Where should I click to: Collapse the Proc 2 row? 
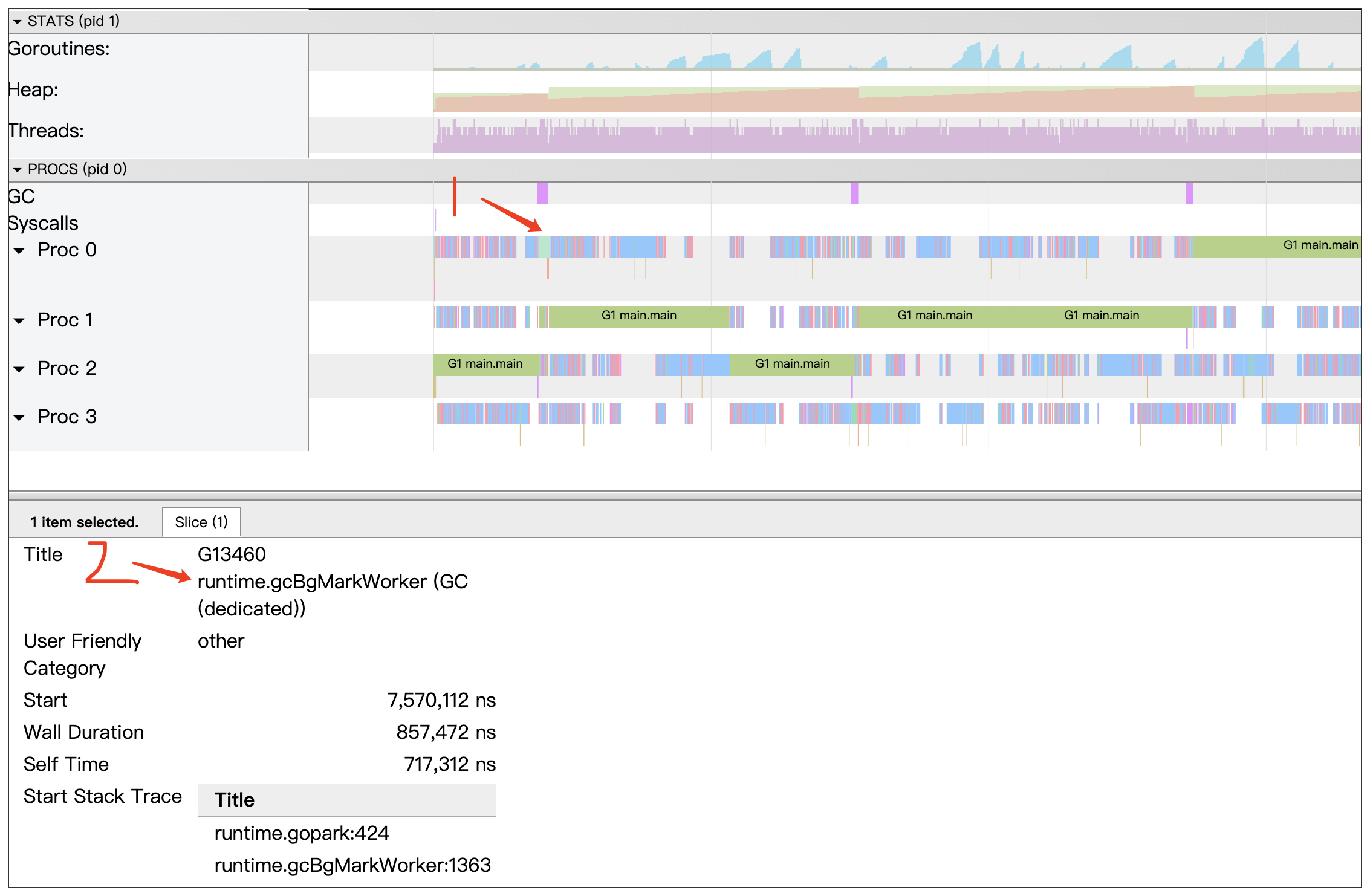[19, 369]
